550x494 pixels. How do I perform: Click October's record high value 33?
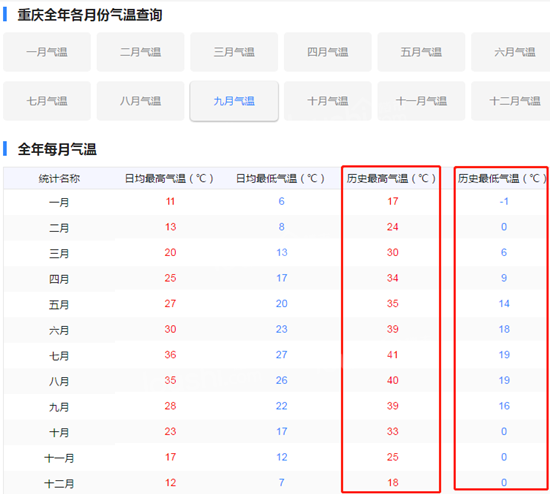(x=393, y=432)
